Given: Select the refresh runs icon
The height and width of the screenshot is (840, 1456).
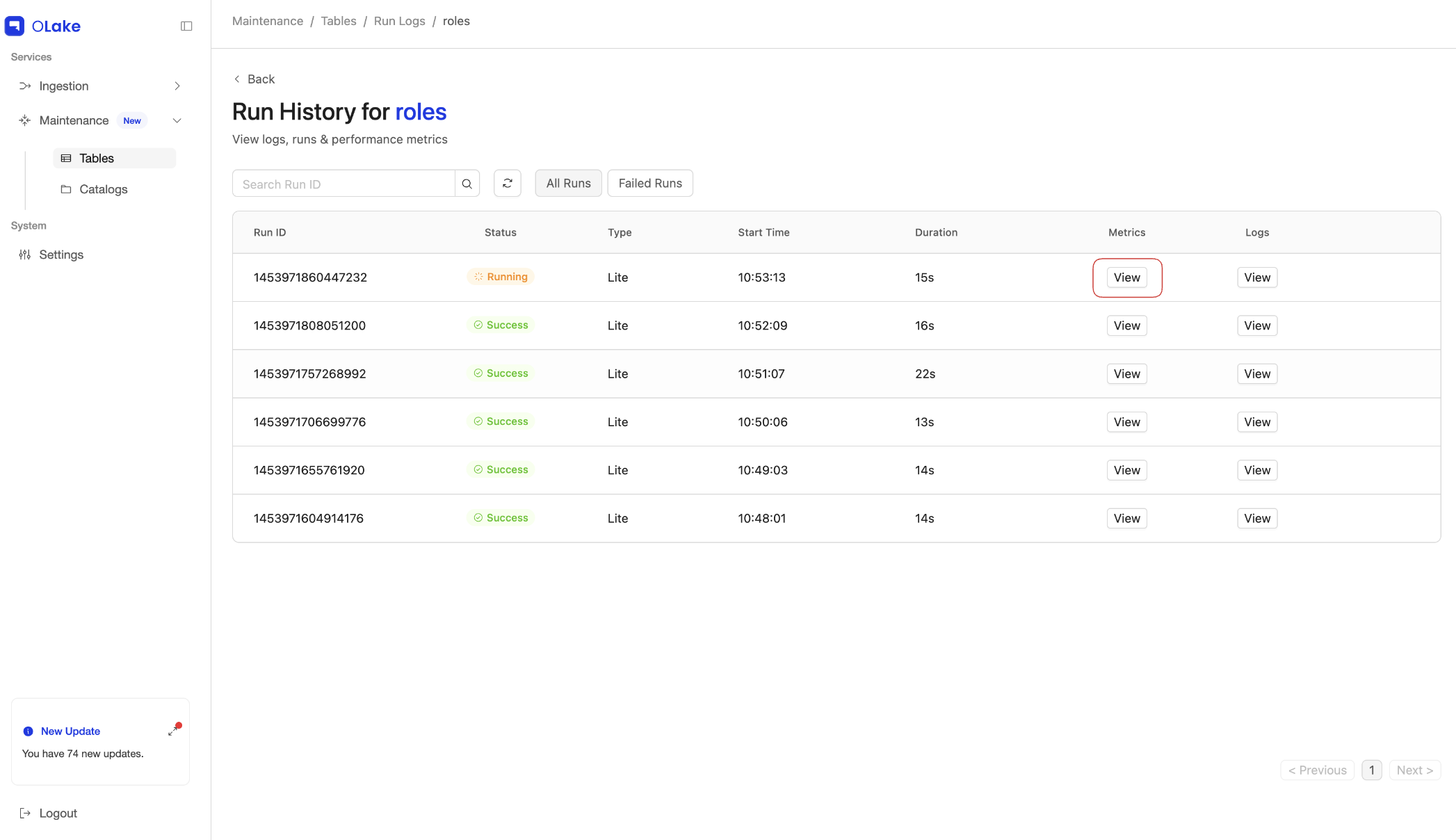Looking at the screenshot, I should [508, 183].
